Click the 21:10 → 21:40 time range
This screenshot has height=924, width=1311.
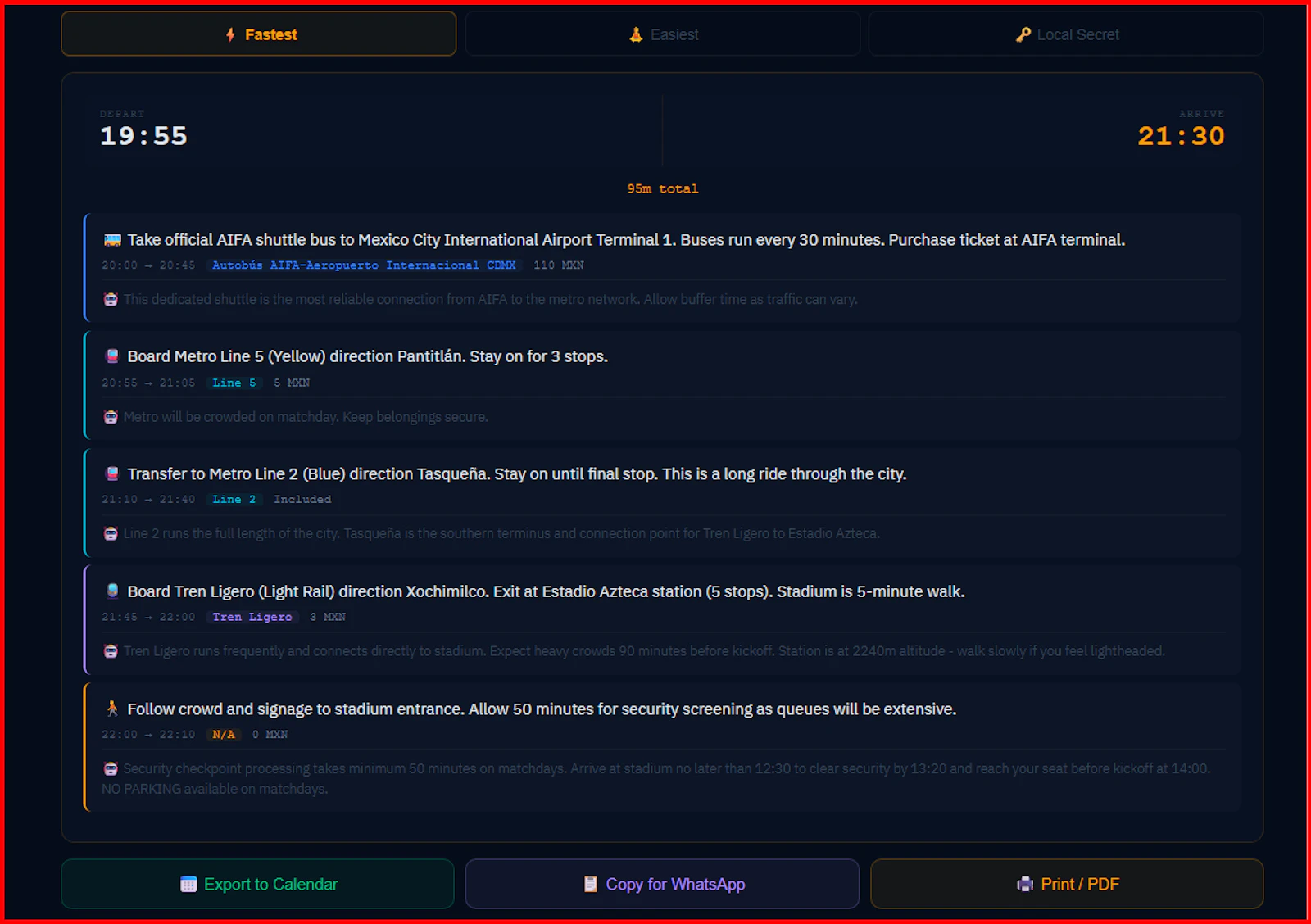click(x=148, y=499)
